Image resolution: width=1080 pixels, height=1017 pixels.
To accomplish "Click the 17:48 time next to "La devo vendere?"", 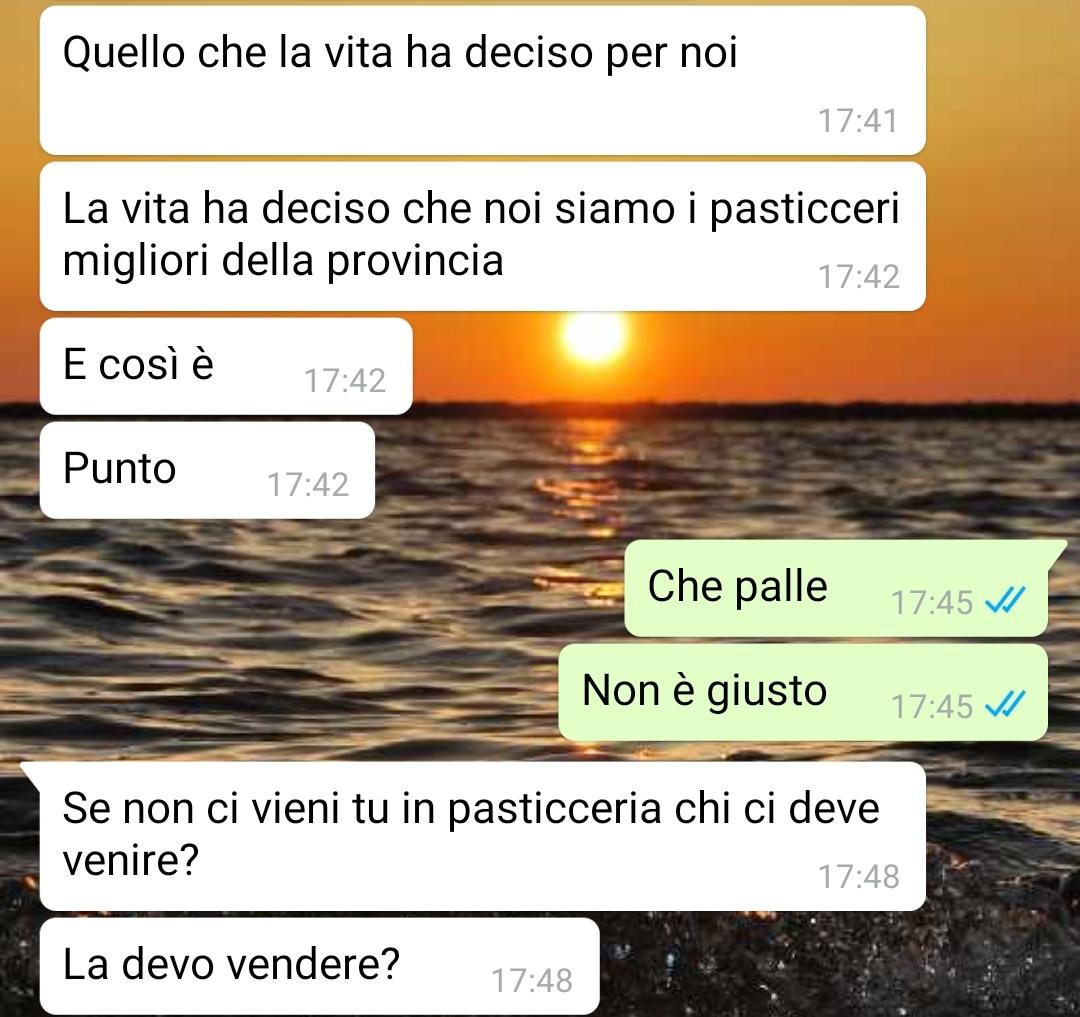I will tap(532, 981).
